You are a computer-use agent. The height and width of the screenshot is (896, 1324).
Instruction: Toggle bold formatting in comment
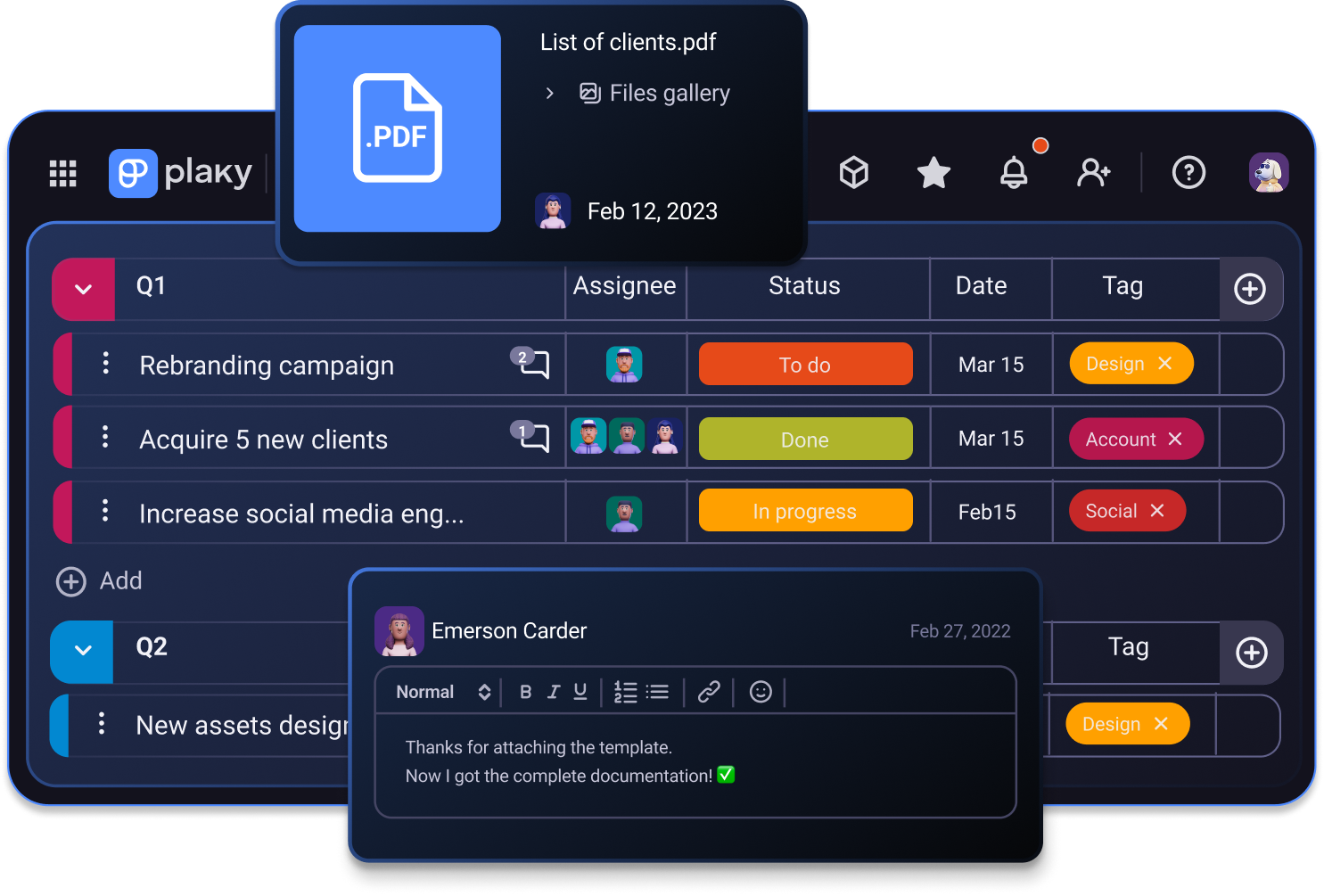pos(525,692)
